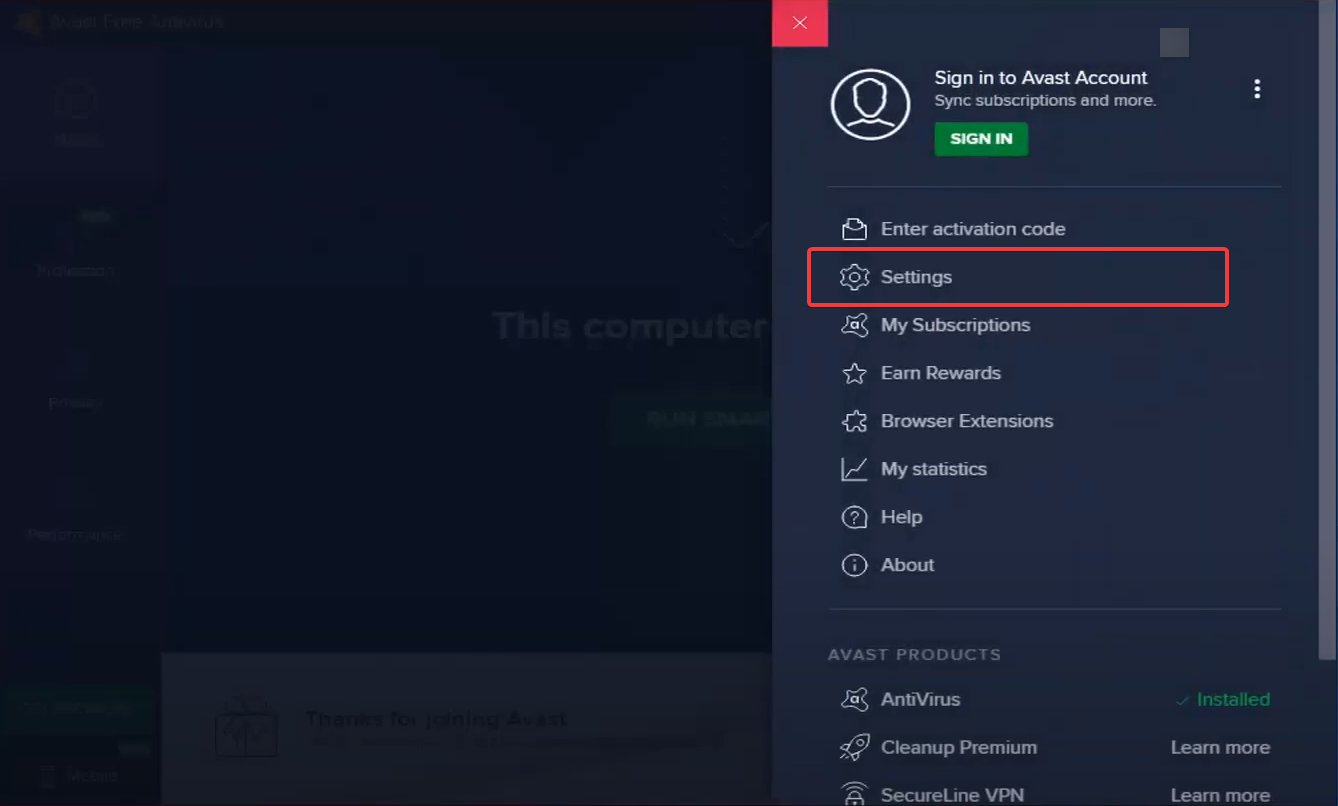Screen dimensions: 1338x806
Task: Click the menu panel vertical scrollbar
Action: click(1327, 330)
